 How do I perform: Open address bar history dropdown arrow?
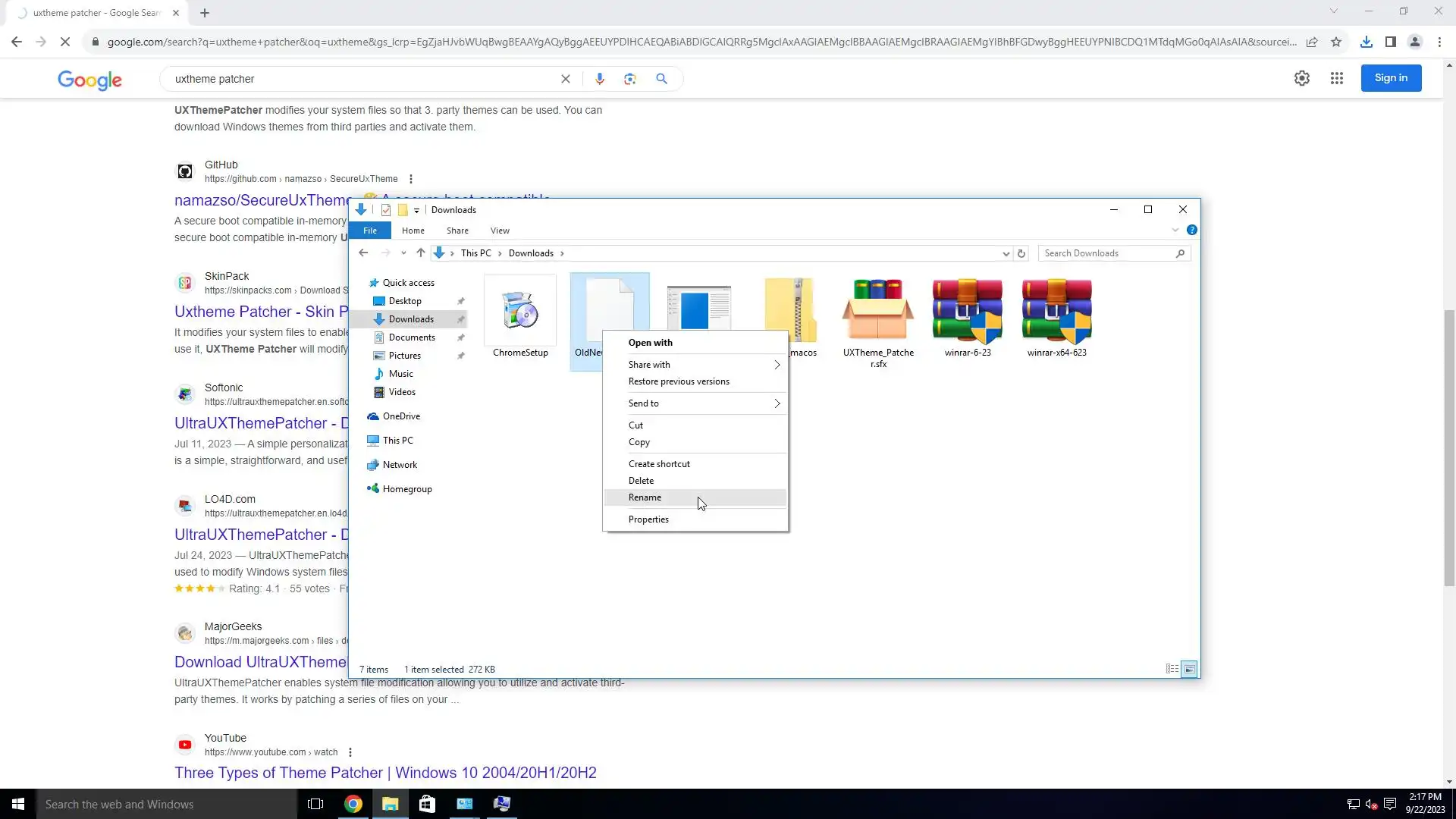click(x=1006, y=253)
